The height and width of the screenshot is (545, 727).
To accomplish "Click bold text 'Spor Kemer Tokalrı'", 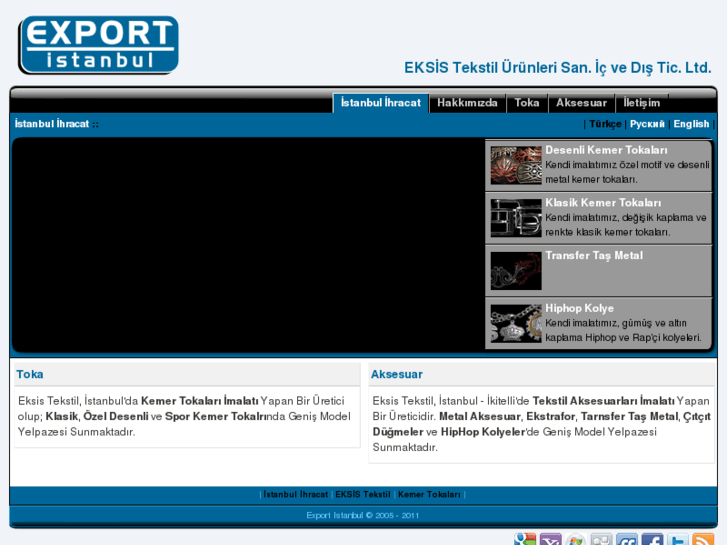I will pos(215,417).
